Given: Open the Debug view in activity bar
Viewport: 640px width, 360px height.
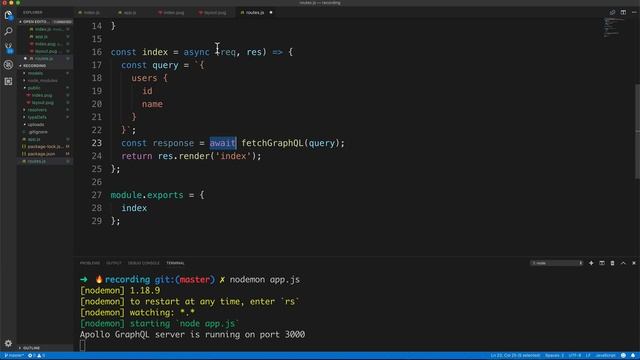Looking at the screenshot, I should click(8, 64).
